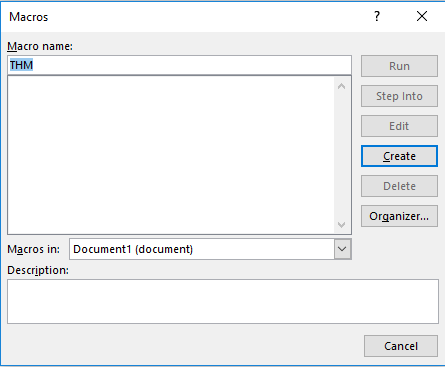The width and height of the screenshot is (445, 367).
Task: Select the Document1 (document) combo box
Action: (x=210, y=249)
